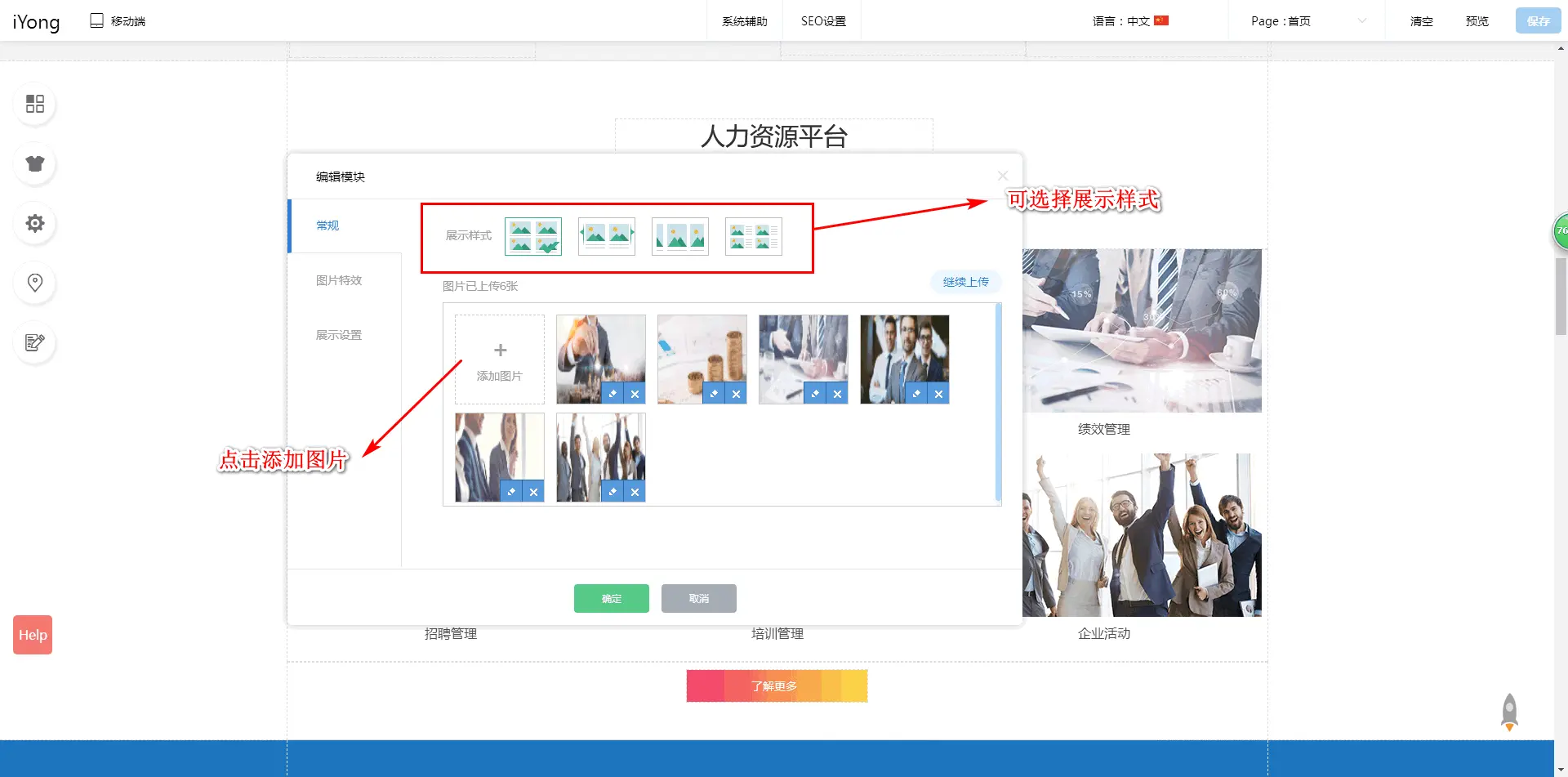Viewport: 1568px width, 777px height.
Task: Switch to the 图片特效 tab
Action: tap(339, 280)
